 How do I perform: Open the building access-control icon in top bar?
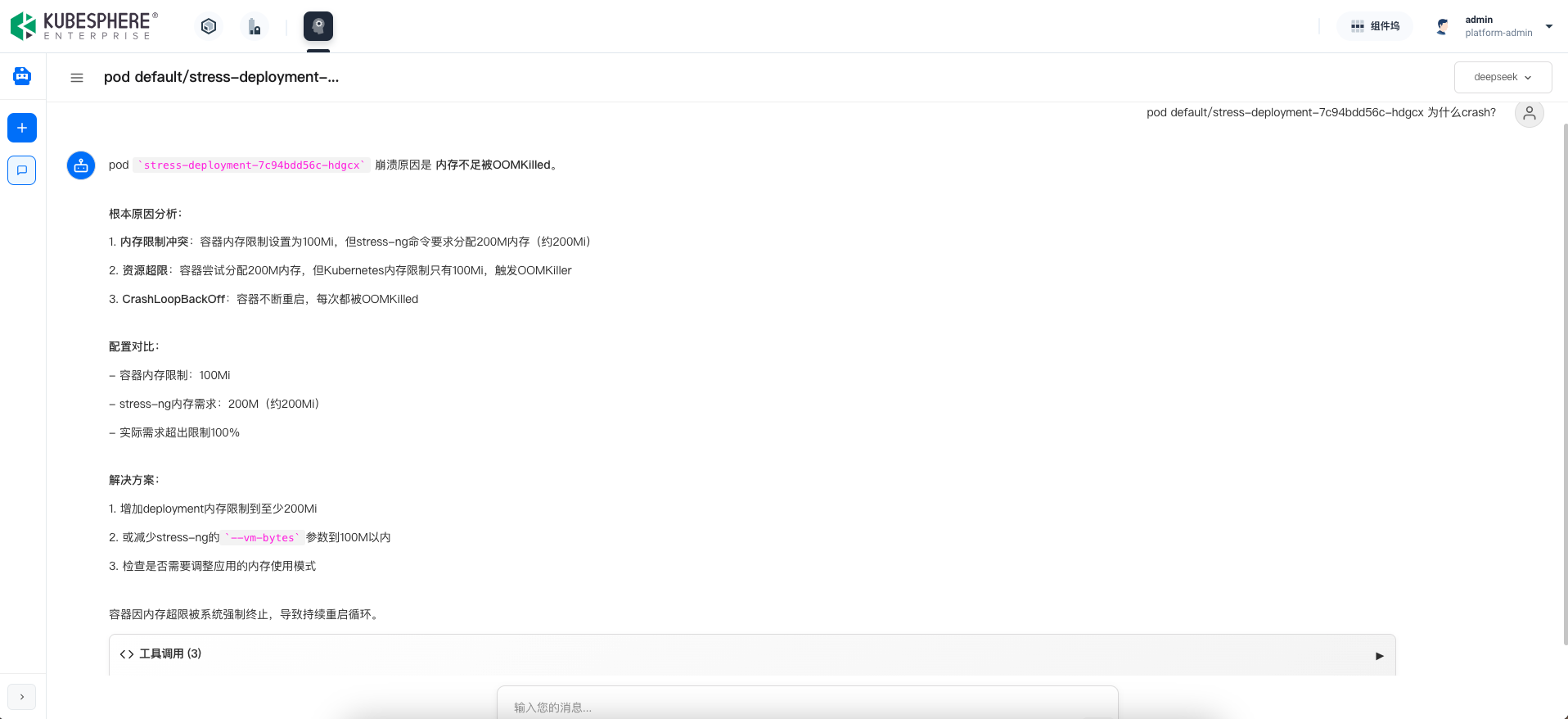(x=255, y=27)
